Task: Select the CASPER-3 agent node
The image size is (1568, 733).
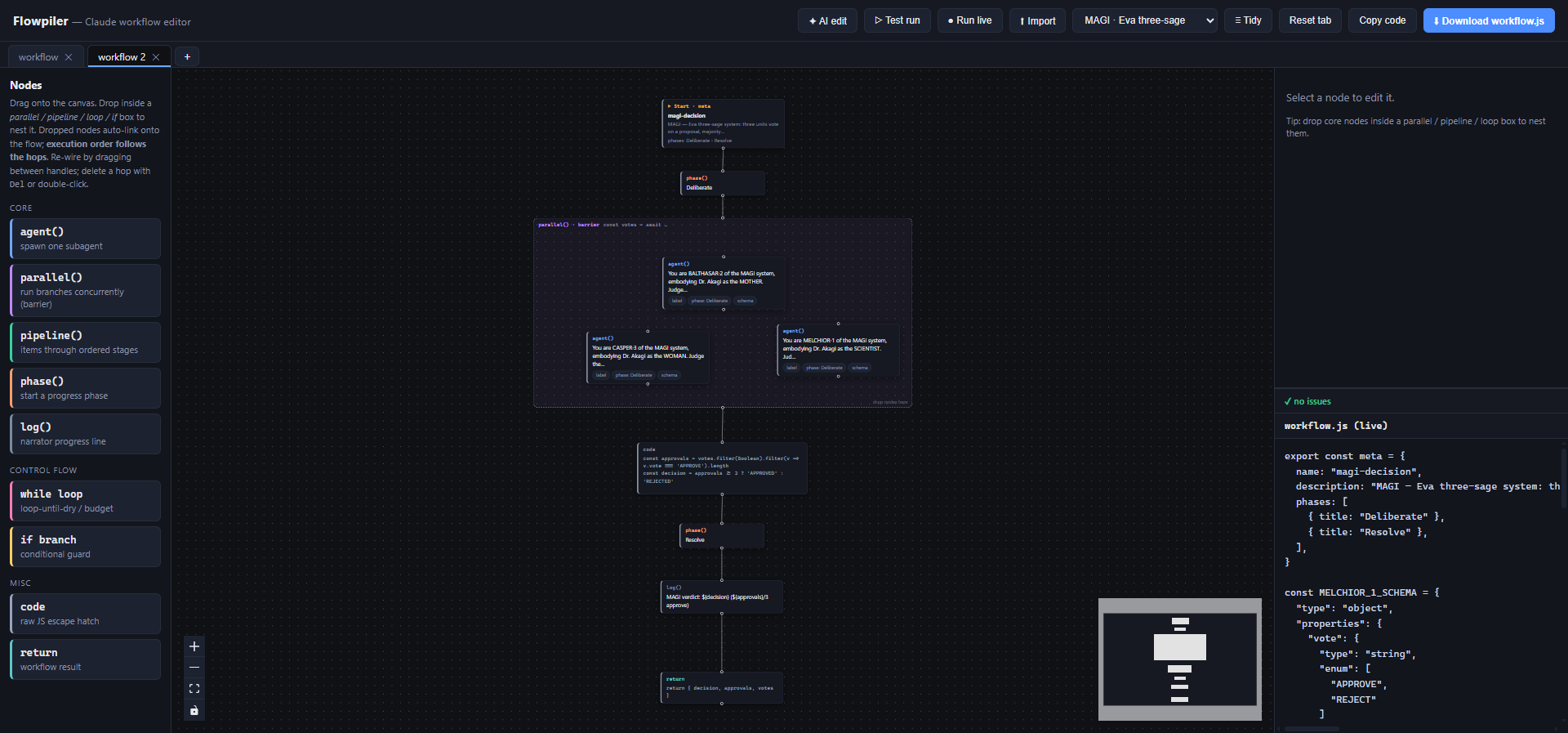Action: point(648,357)
